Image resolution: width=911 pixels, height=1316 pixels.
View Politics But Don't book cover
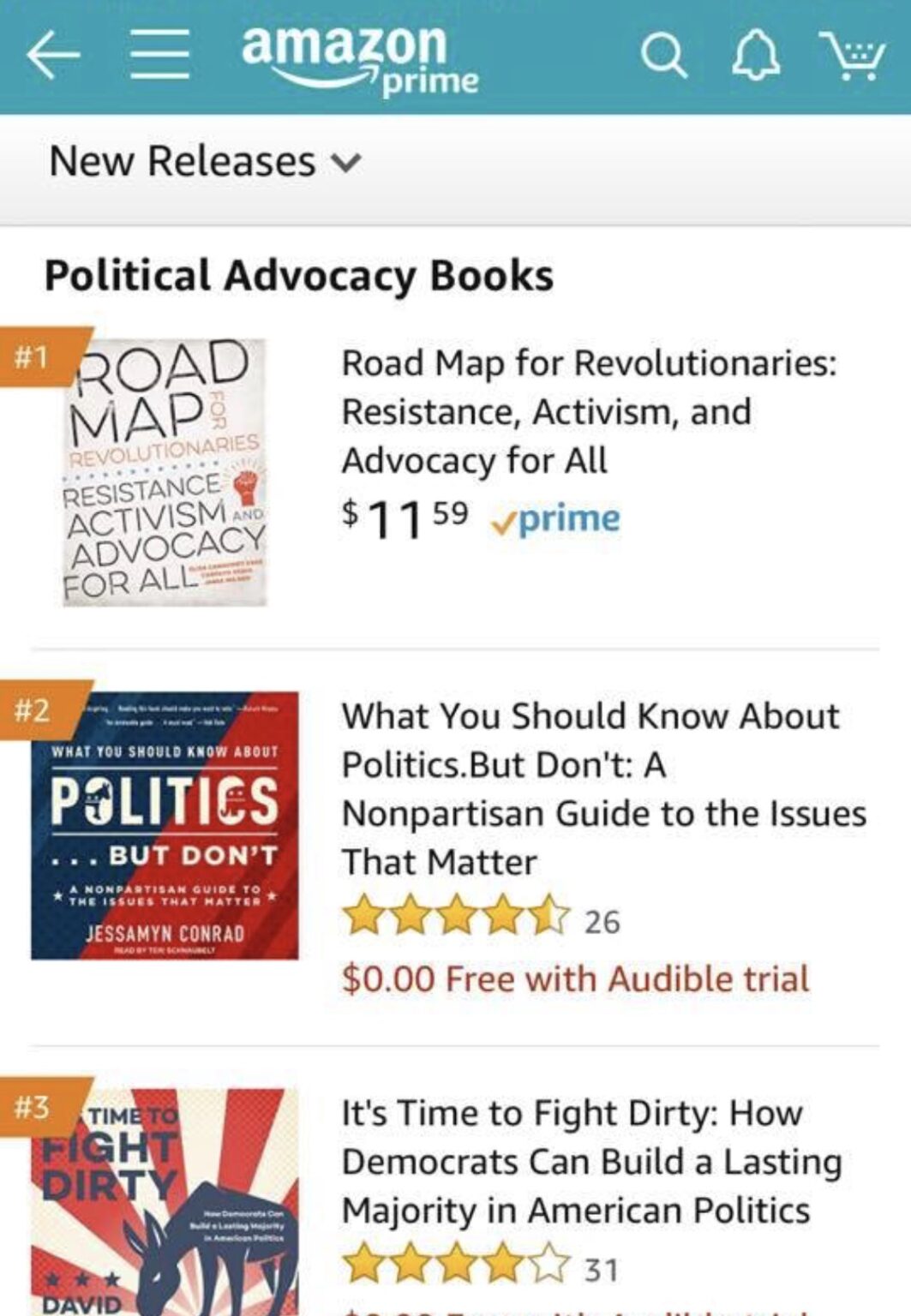pos(165,826)
